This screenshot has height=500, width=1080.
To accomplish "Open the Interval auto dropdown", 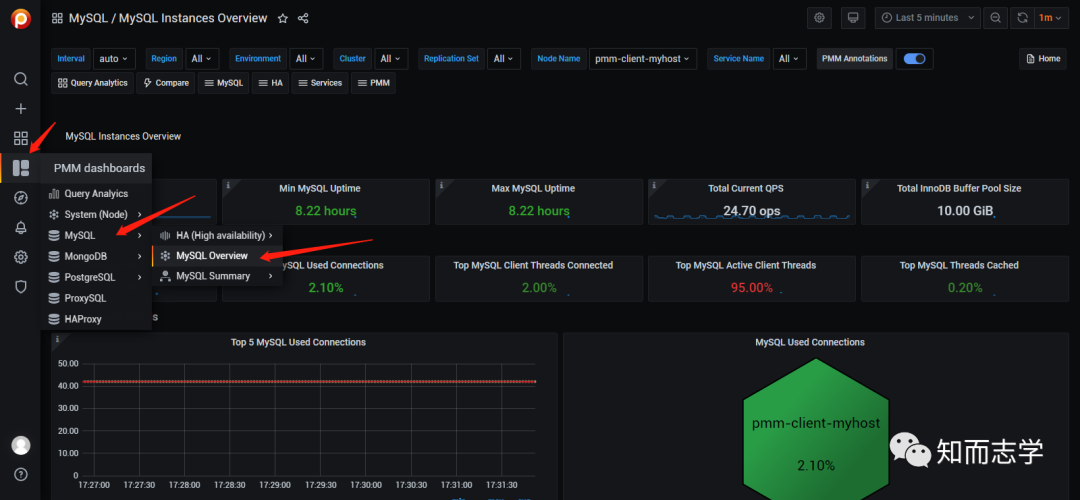I will coord(114,59).
